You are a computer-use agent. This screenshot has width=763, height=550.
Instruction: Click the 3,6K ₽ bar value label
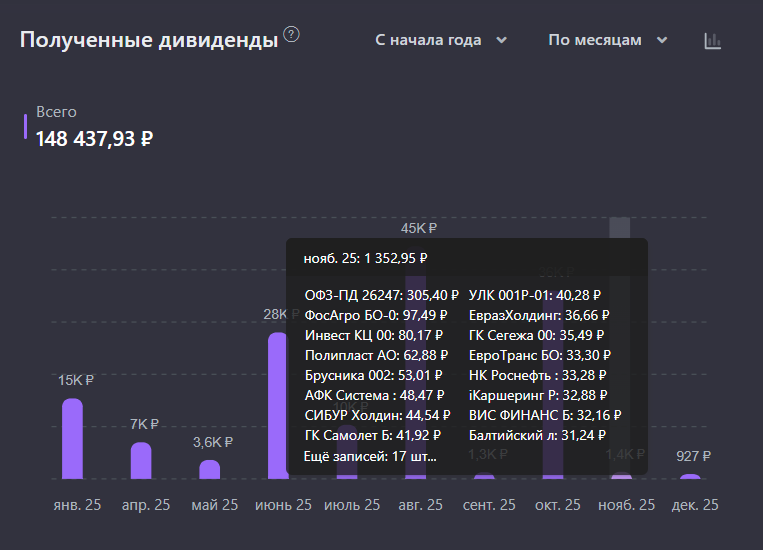213,442
